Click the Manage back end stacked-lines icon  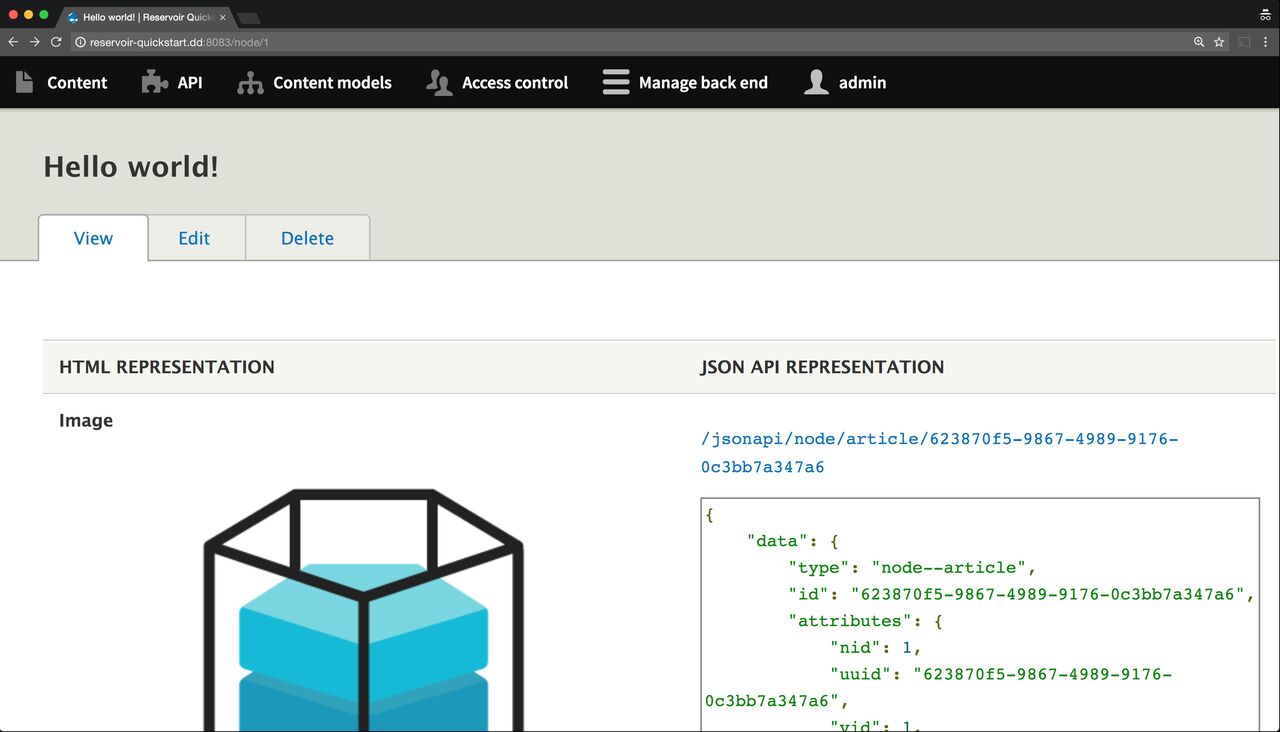coord(614,82)
